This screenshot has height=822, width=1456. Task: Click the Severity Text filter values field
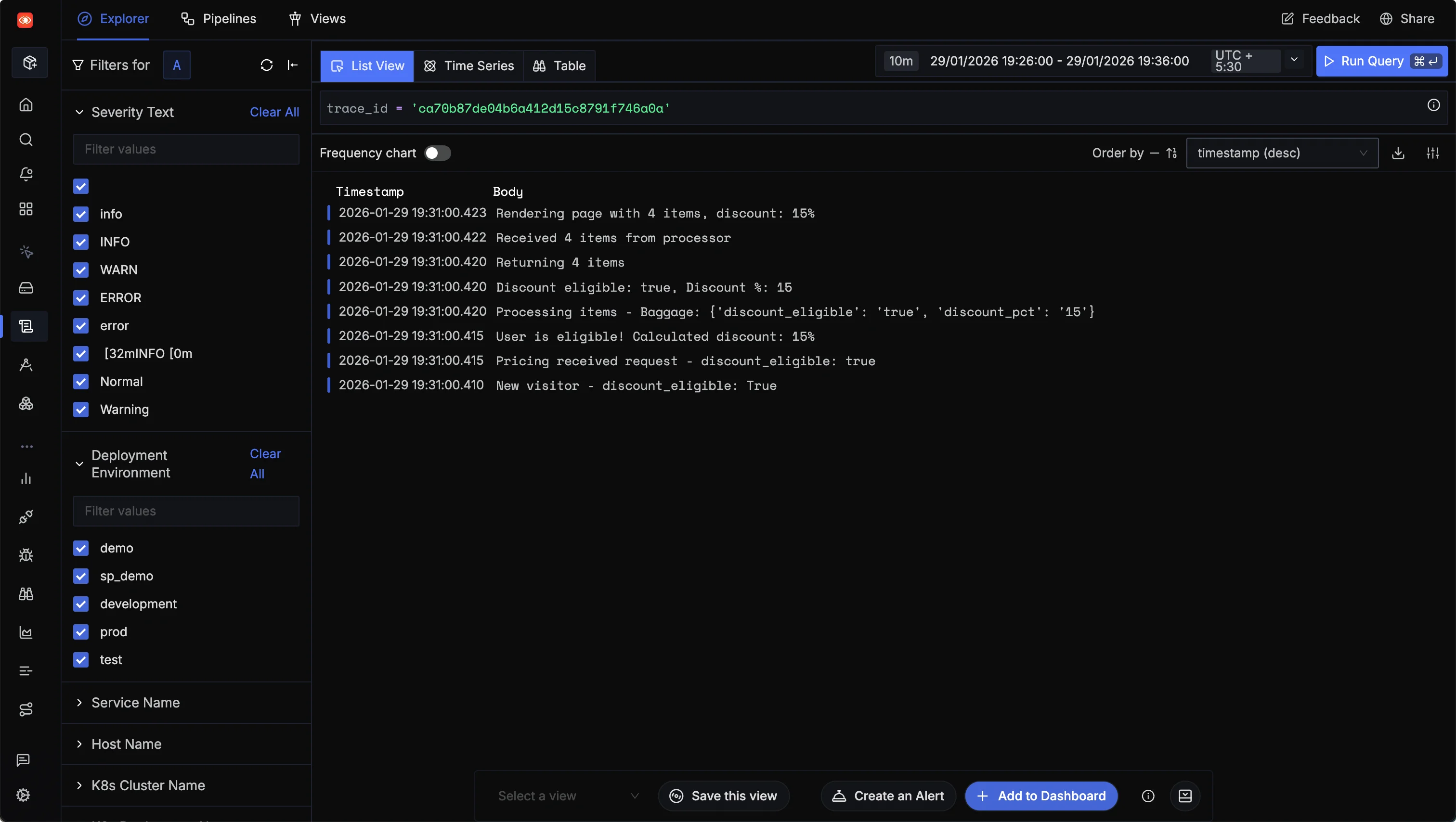tap(186, 149)
